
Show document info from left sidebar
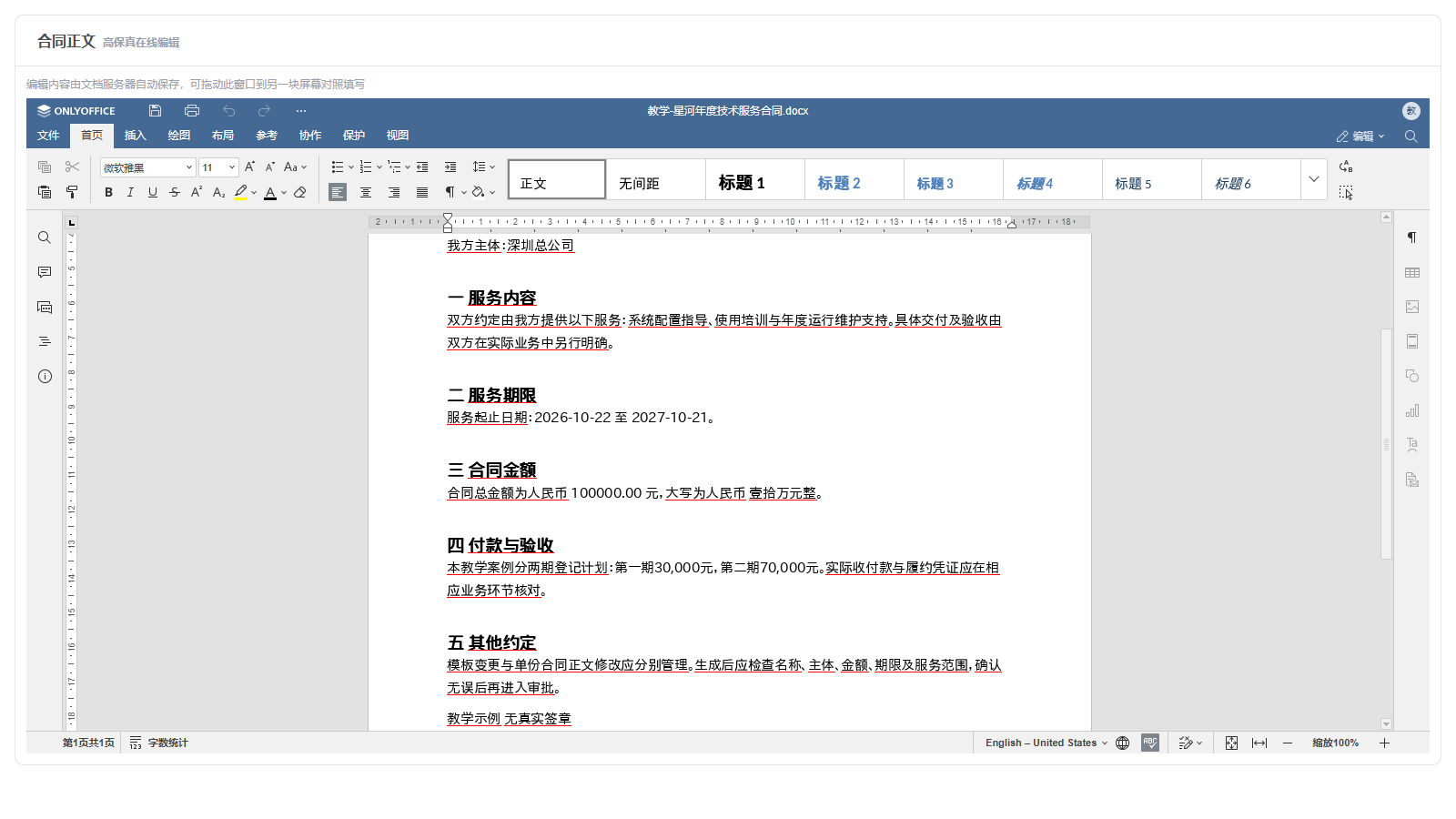[x=45, y=376]
